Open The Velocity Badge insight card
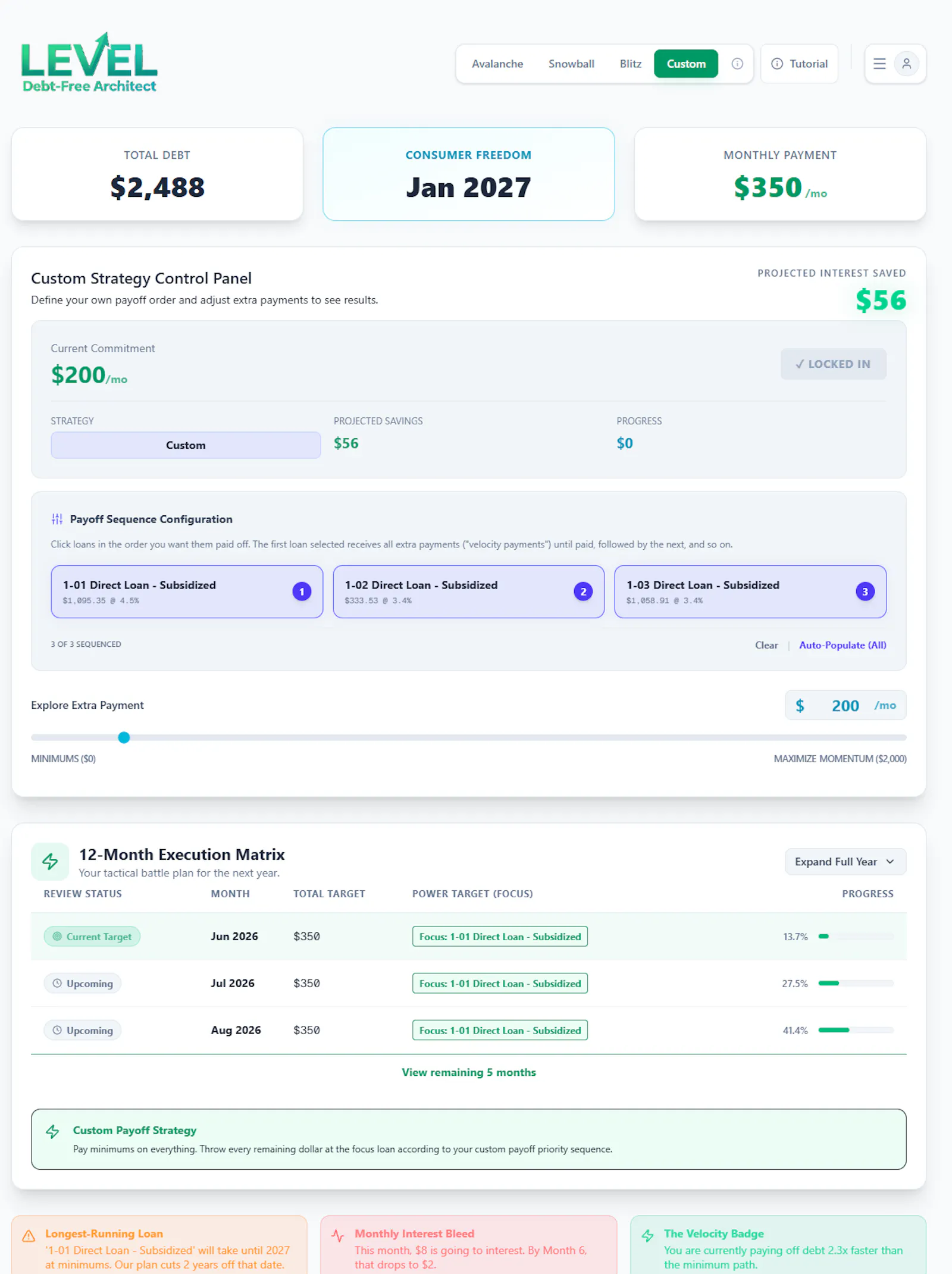Screen dimensions: 952x1274 coord(778,1245)
